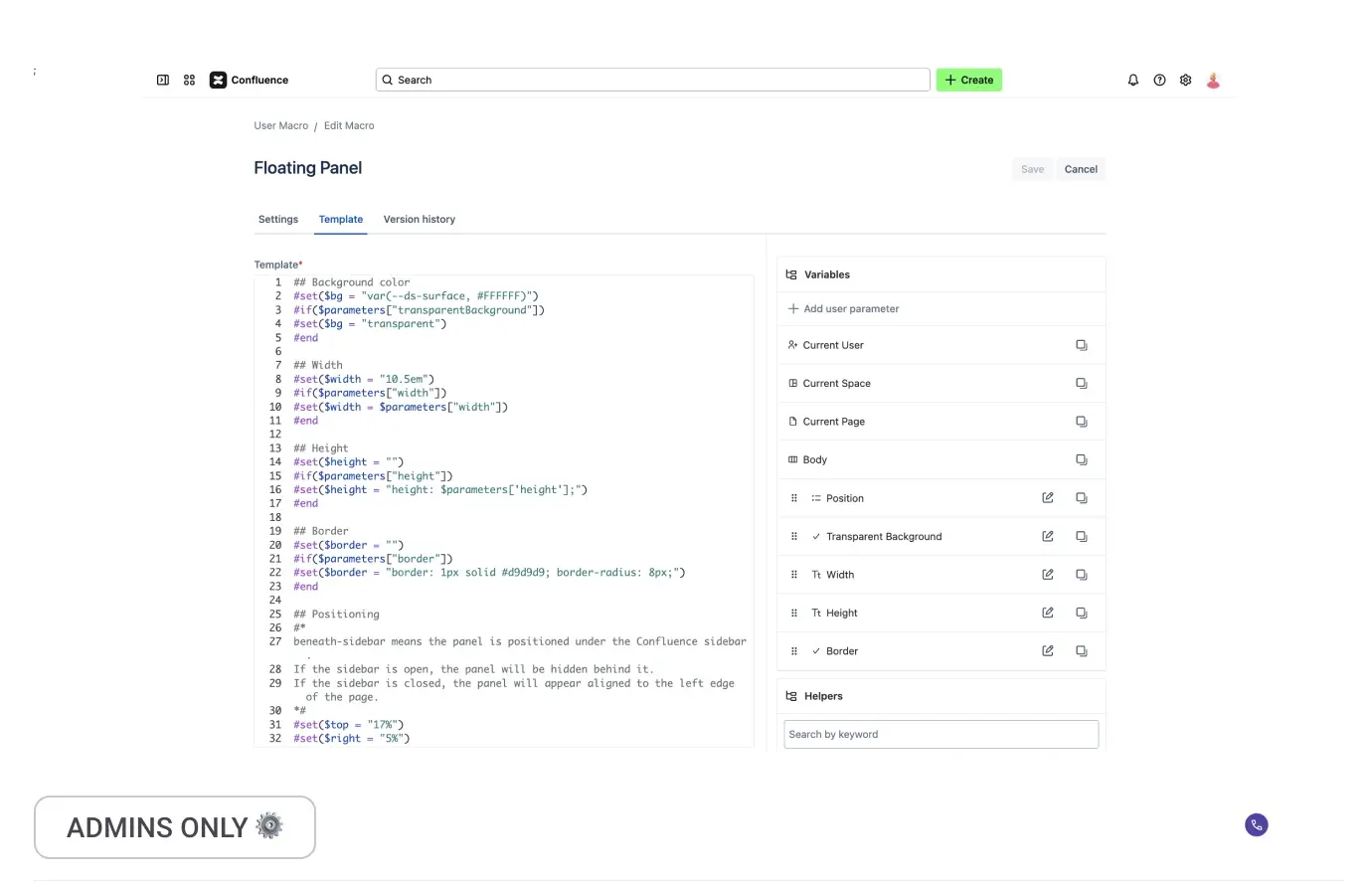
Task: Edit the Height parameter
Action: [1048, 613]
